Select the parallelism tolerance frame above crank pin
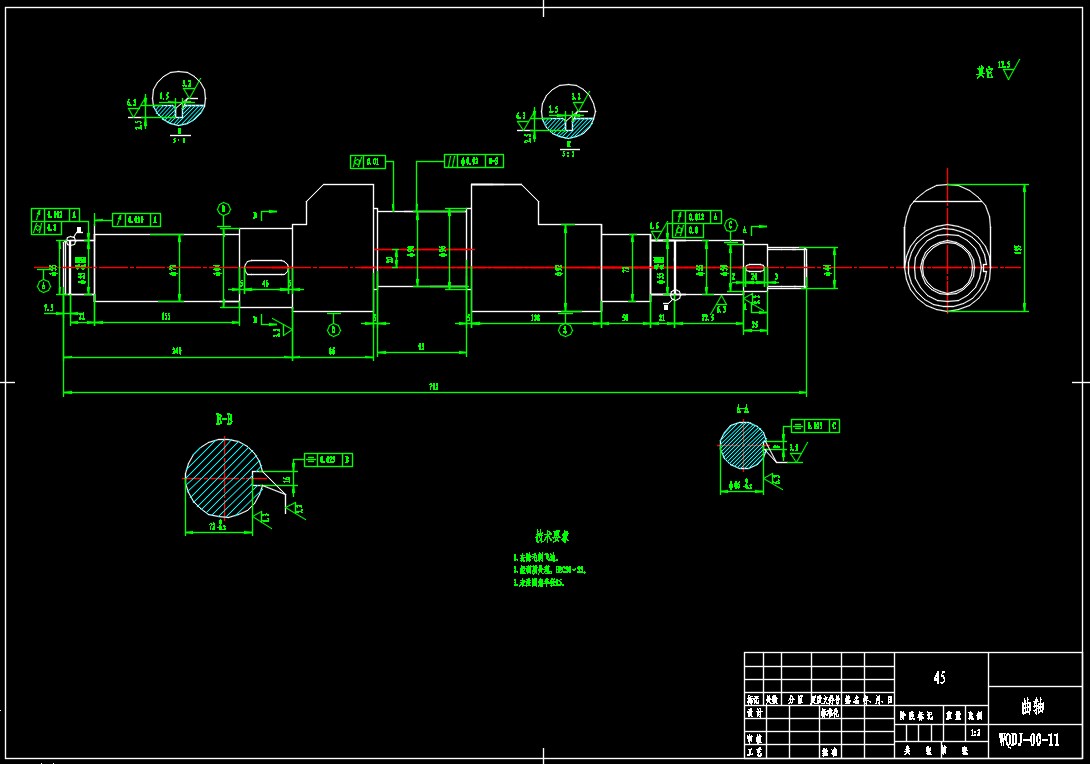 pyautogui.click(x=473, y=161)
